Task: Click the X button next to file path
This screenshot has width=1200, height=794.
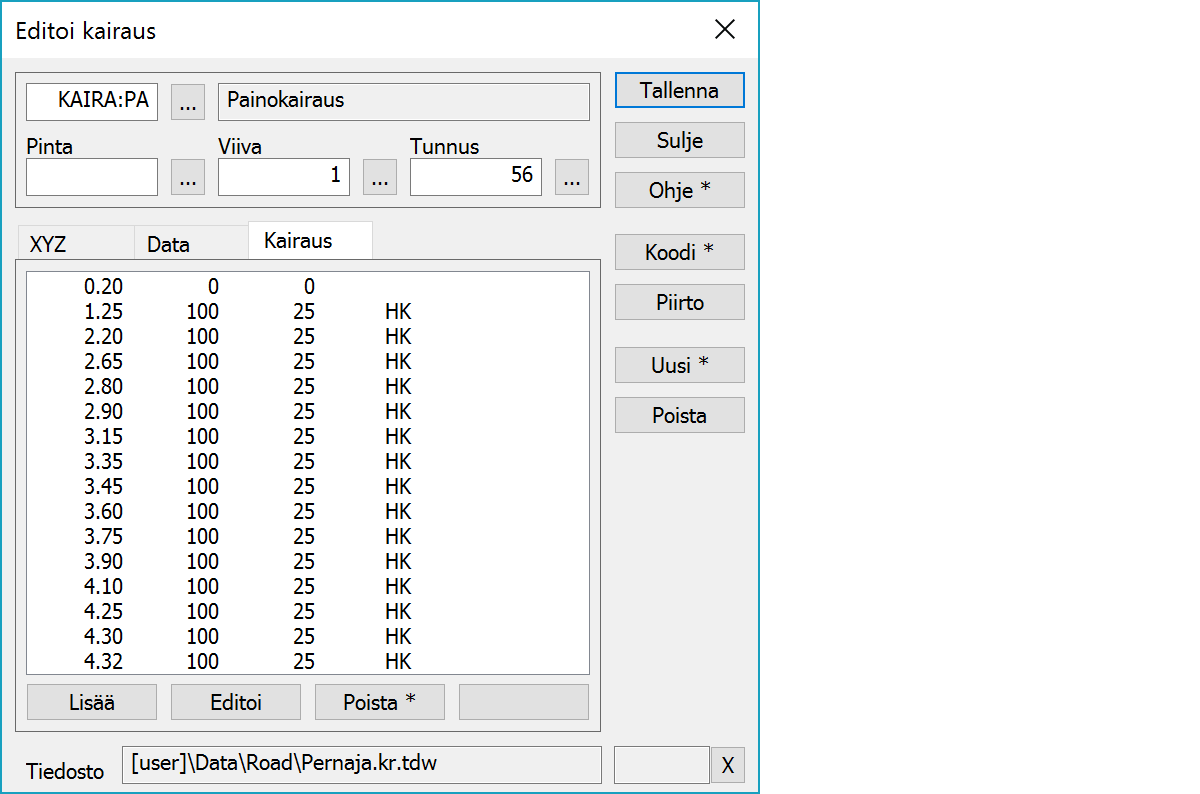Action: pos(727,766)
